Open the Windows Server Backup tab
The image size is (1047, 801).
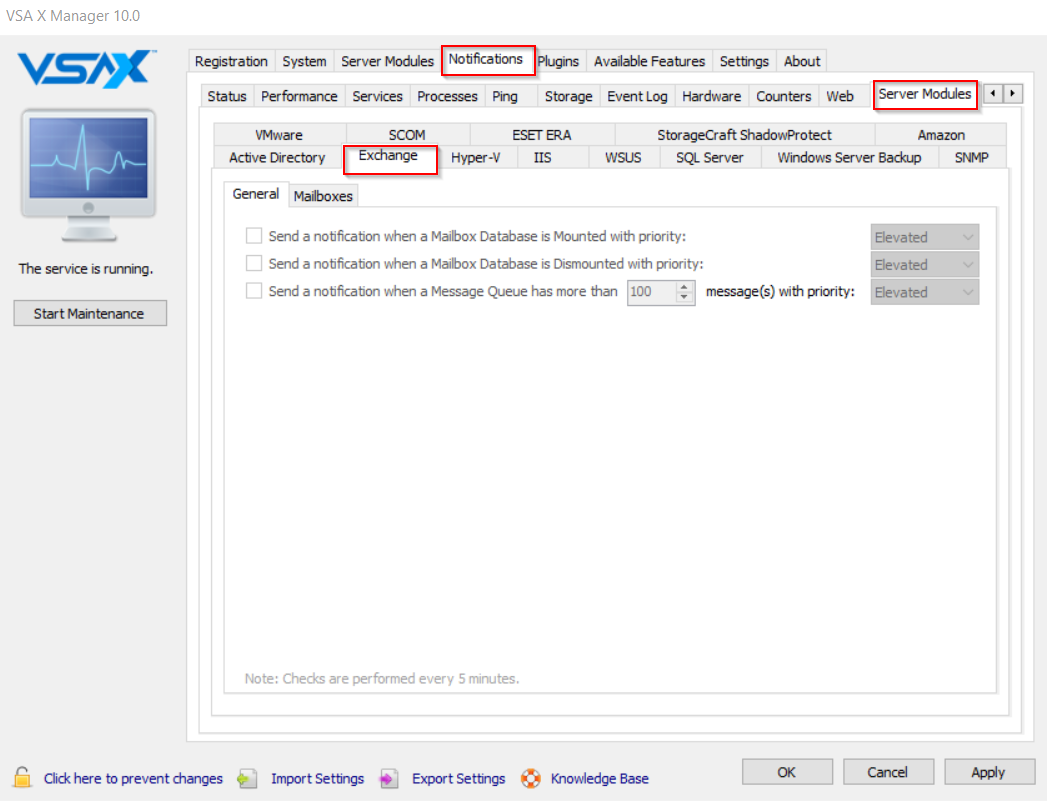click(849, 158)
